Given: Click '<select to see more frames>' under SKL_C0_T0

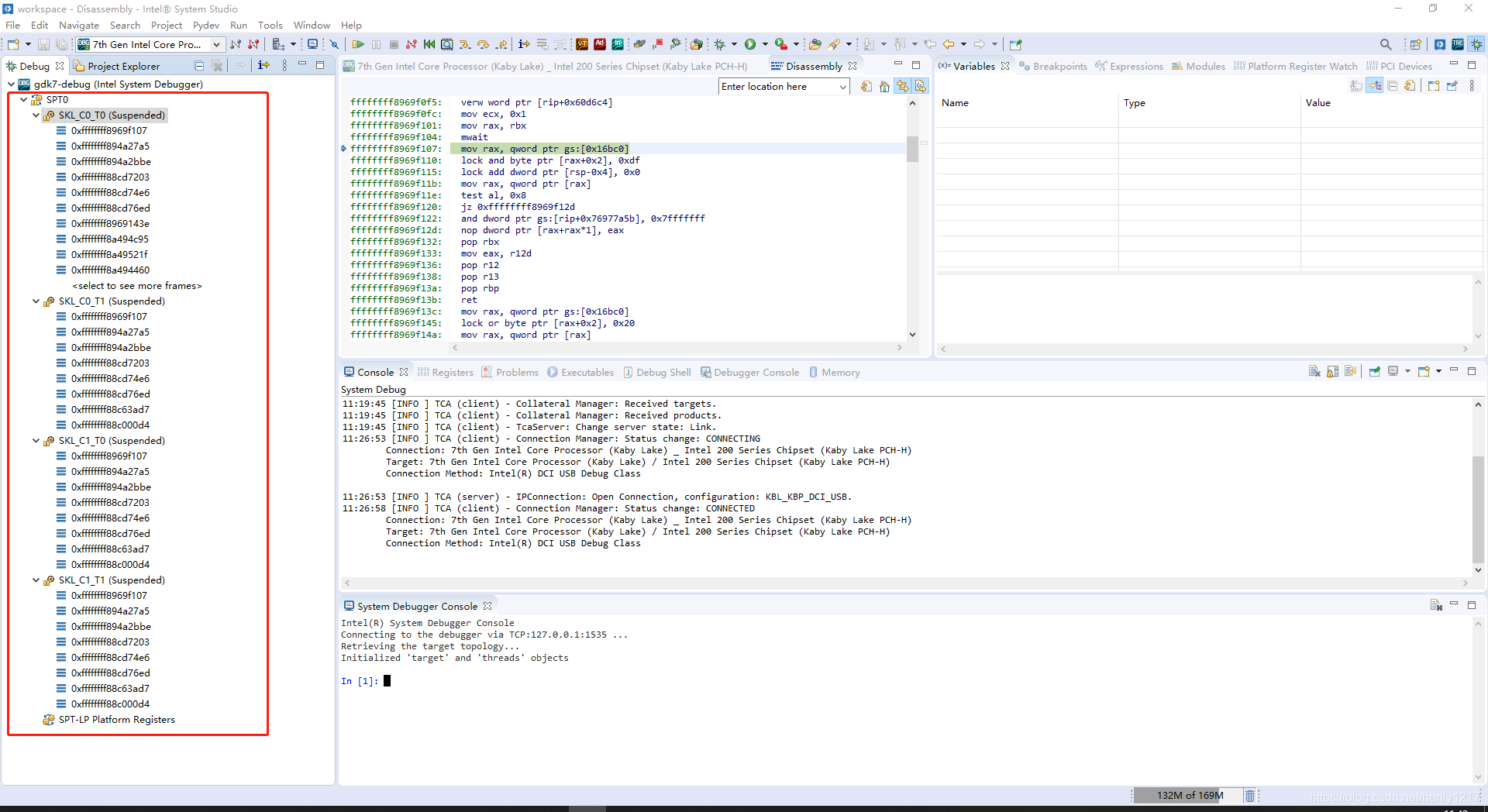Looking at the screenshot, I should click(137, 286).
